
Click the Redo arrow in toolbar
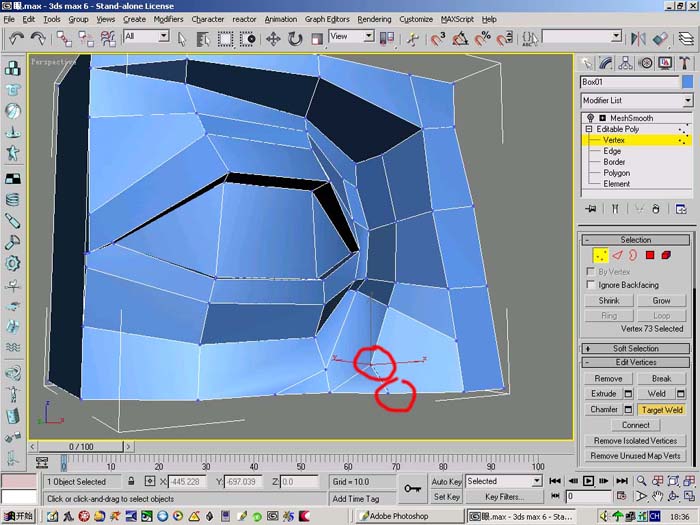pyautogui.click(x=38, y=39)
